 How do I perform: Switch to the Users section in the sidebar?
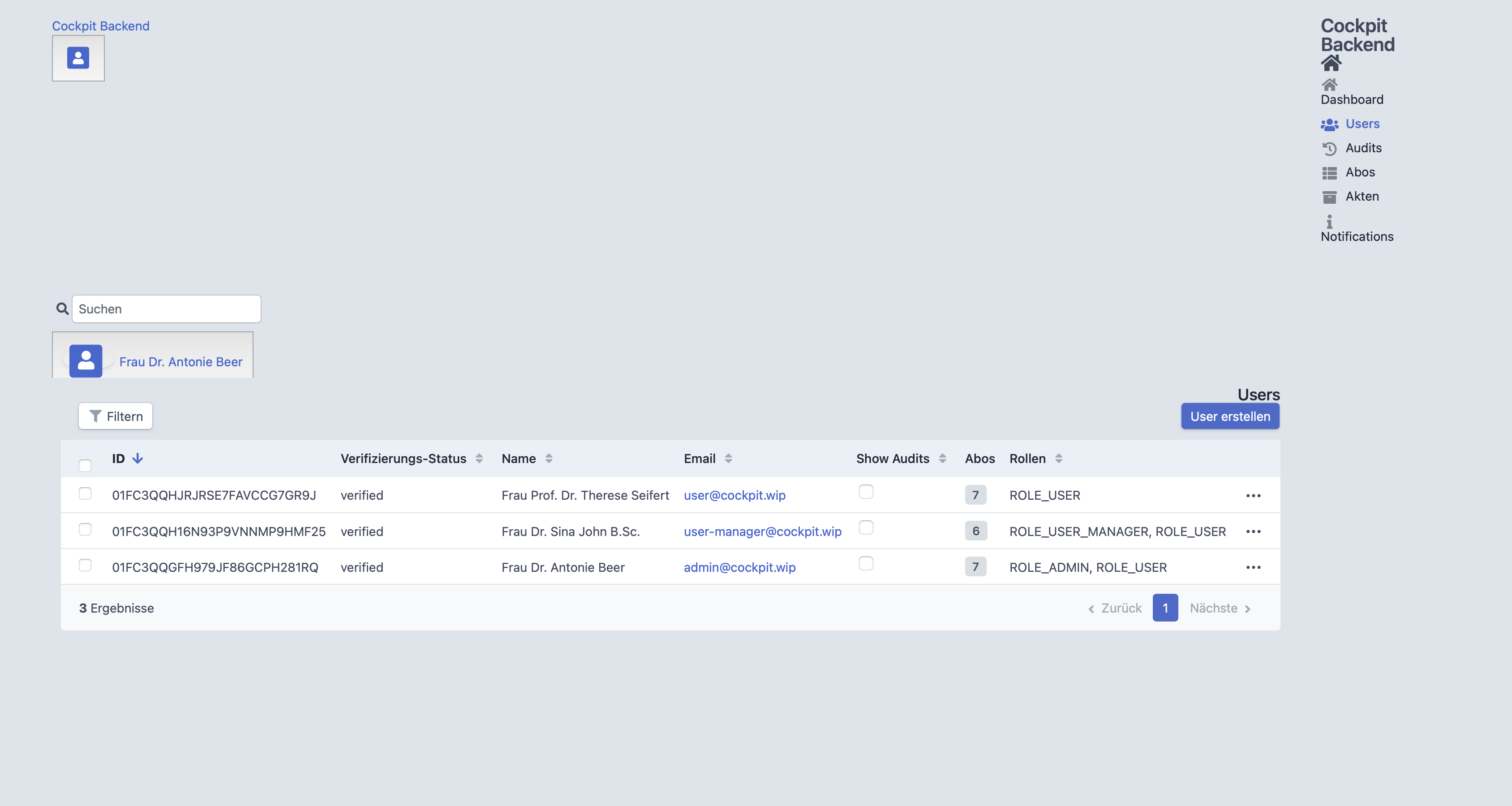(1363, 124)
